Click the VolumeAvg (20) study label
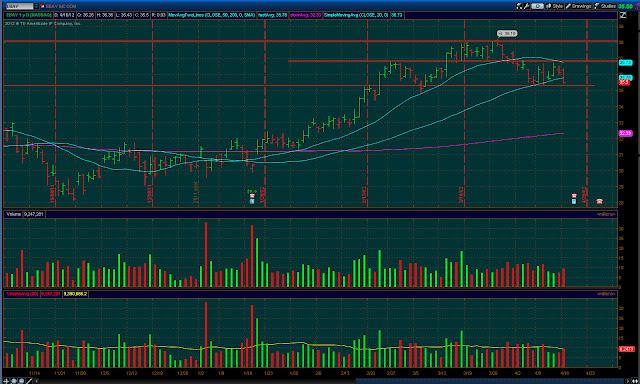Image resolution: width=640 pixels, height=384 pixels. (22, 294)
